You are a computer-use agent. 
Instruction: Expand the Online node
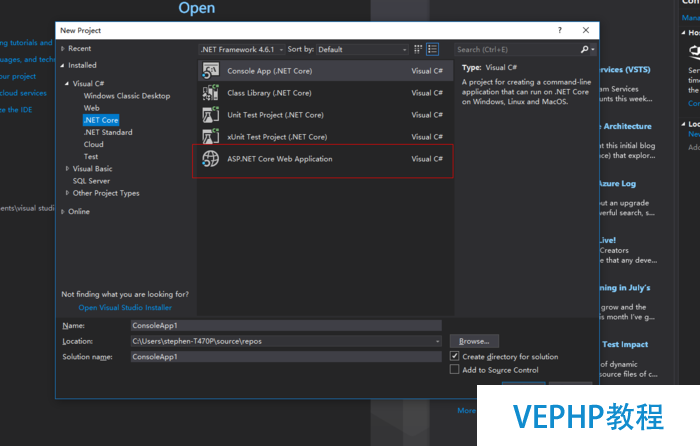[62, 211]
